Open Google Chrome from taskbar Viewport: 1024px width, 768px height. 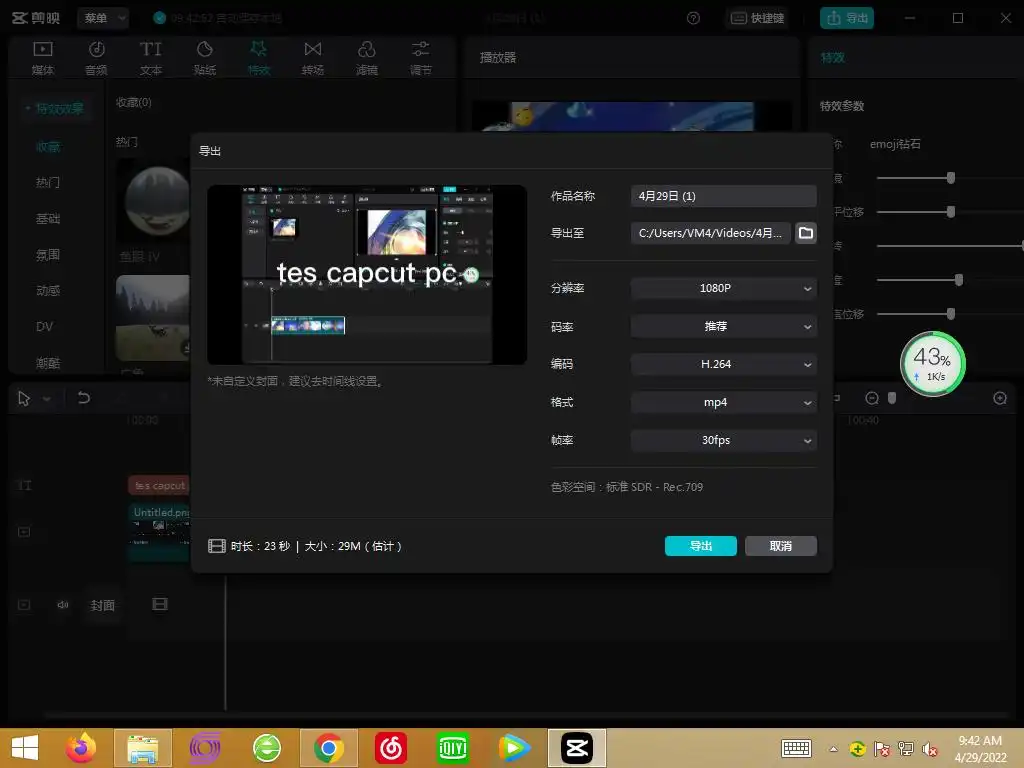point(328,748)
